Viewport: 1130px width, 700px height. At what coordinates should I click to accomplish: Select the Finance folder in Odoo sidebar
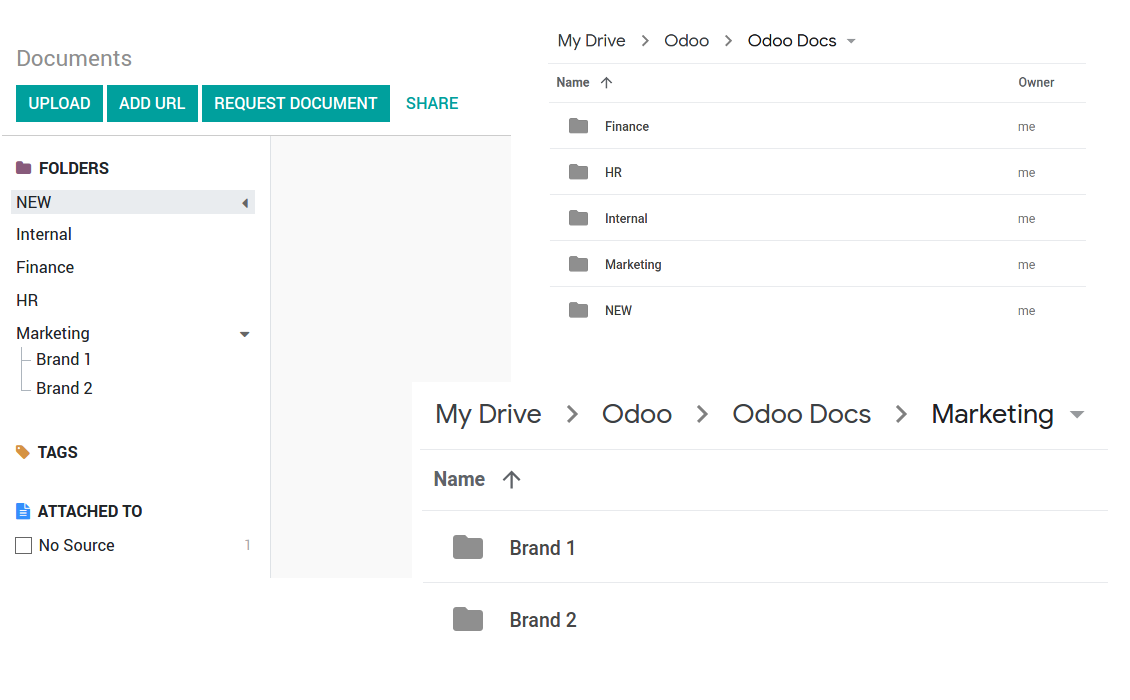coord(45,267)
